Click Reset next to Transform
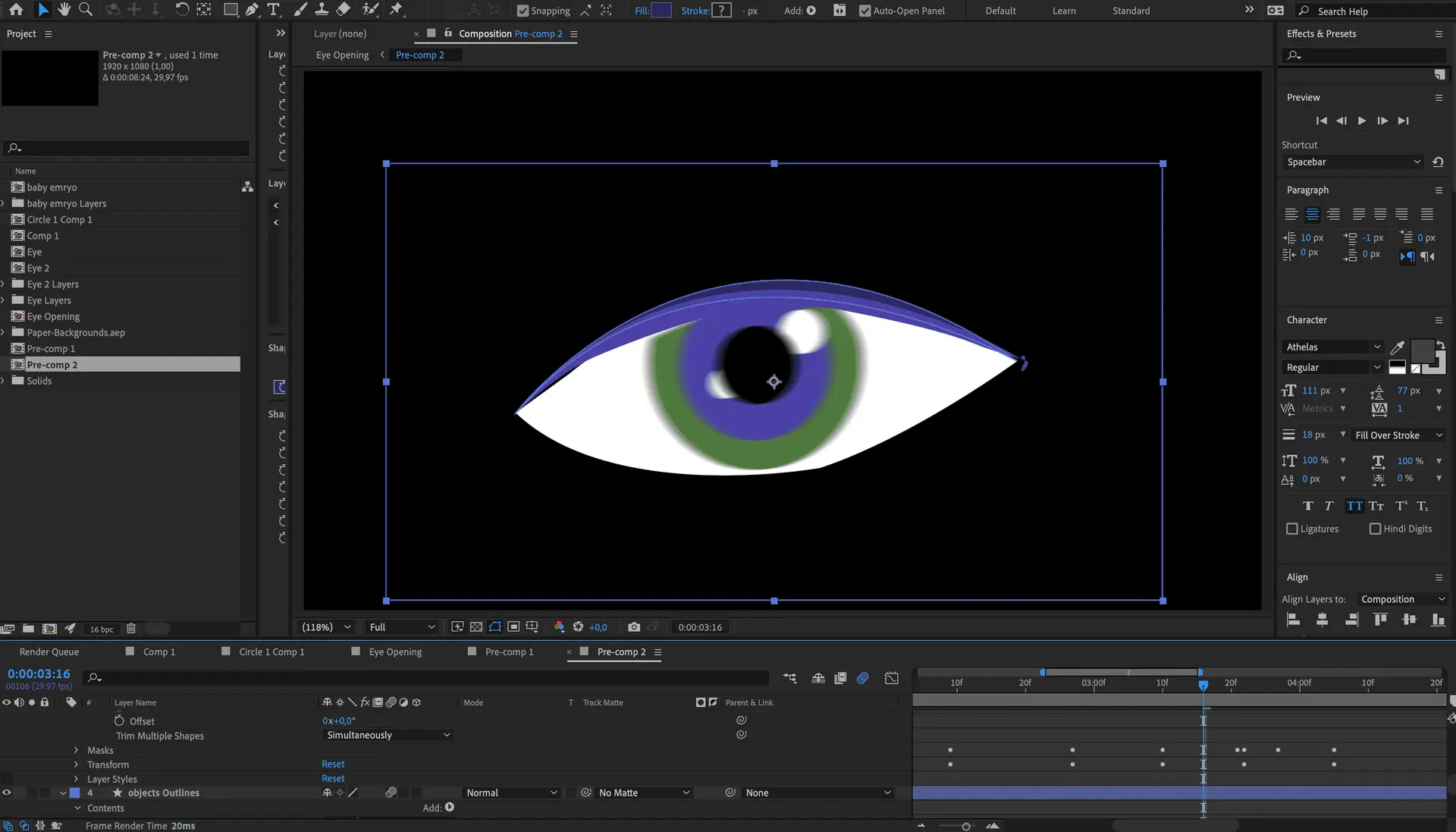The width and height of the screenshot is (1456, 832). (333, 764)
